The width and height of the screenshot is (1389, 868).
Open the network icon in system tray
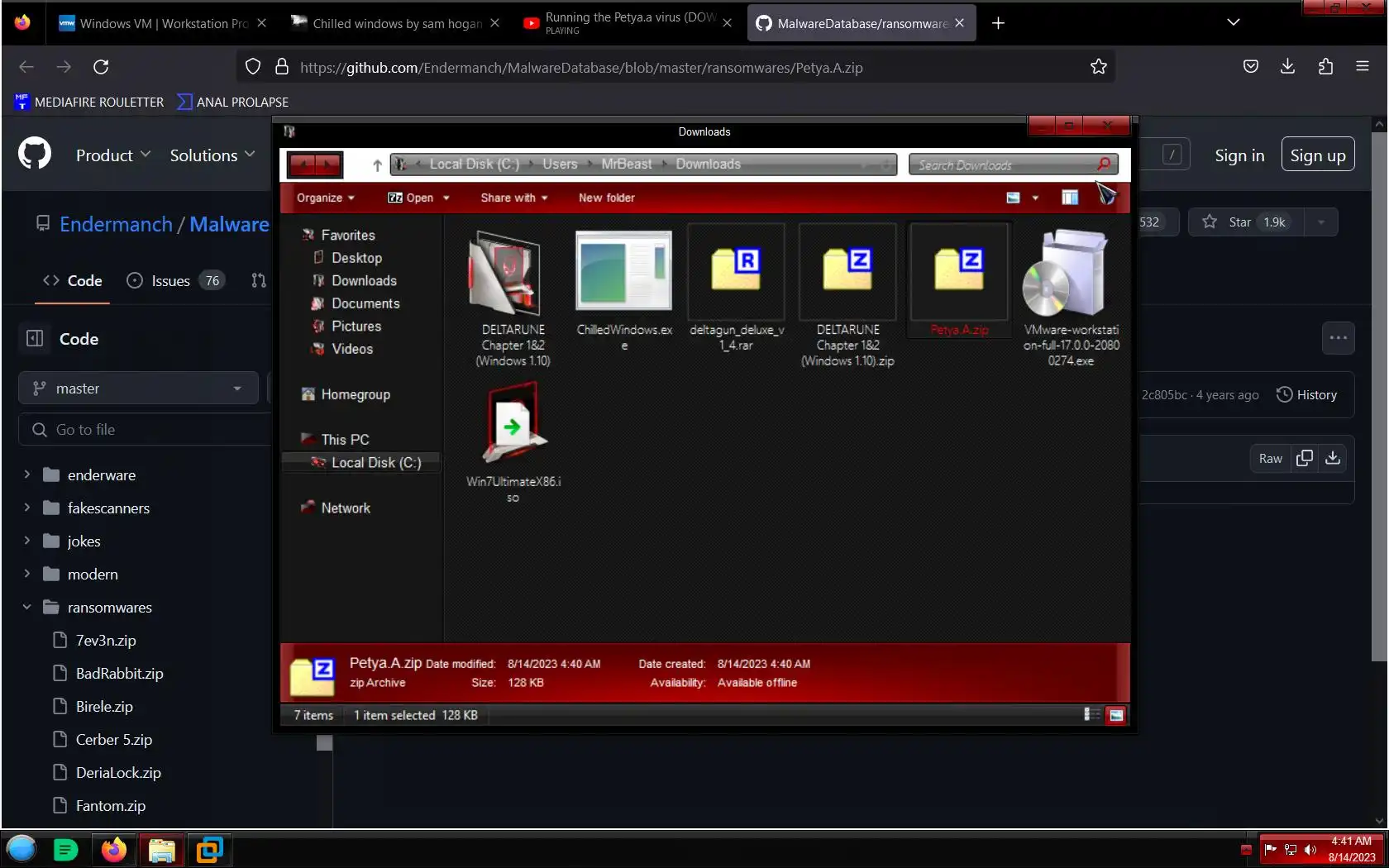click(1291, 850)
